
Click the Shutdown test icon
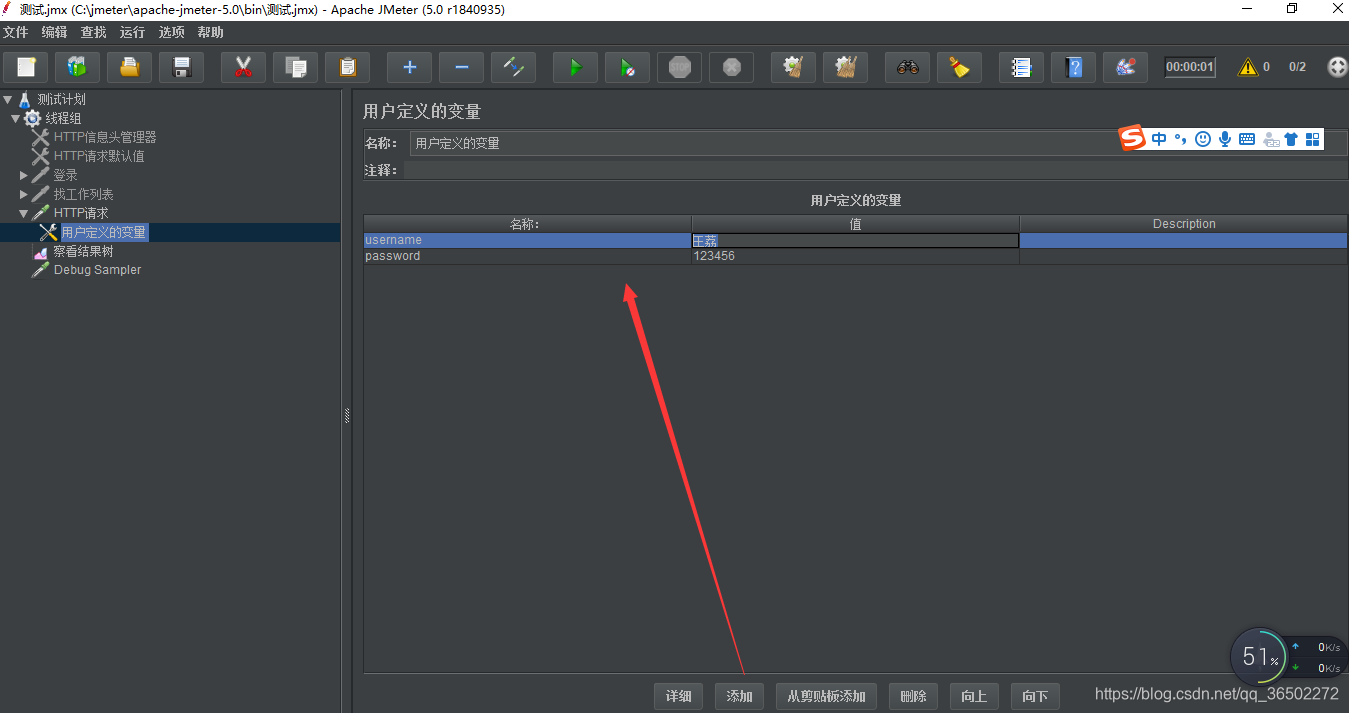pos(731,68)
